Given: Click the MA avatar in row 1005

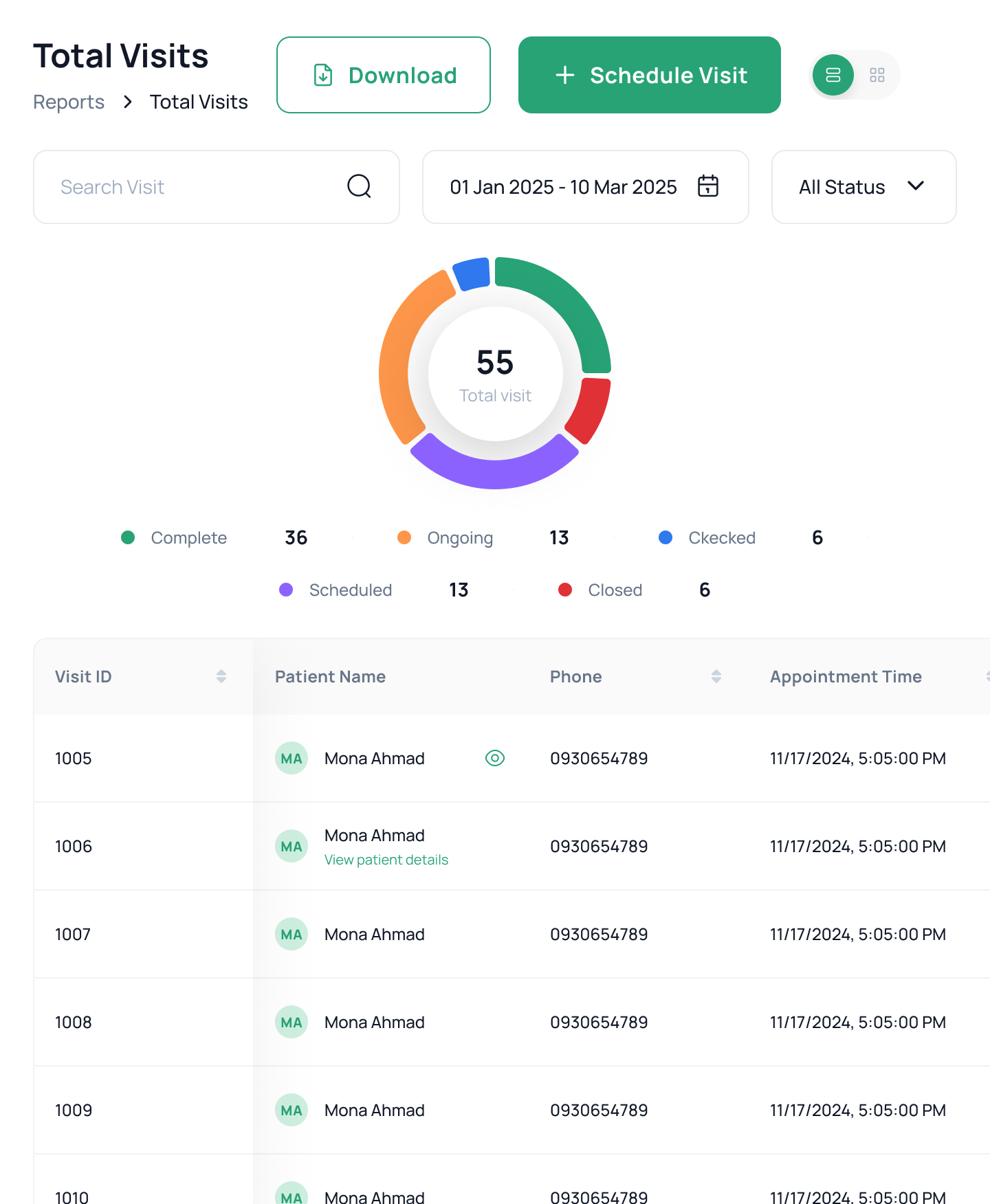Looking at the screenshot, I should click(291, 758).
